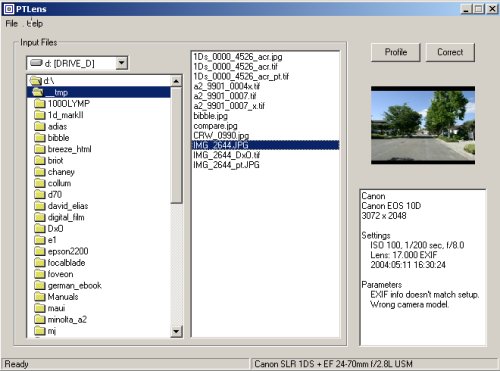Open the drive selection dropdown
This screenshot has width=500, height=371.
point(122,63)
